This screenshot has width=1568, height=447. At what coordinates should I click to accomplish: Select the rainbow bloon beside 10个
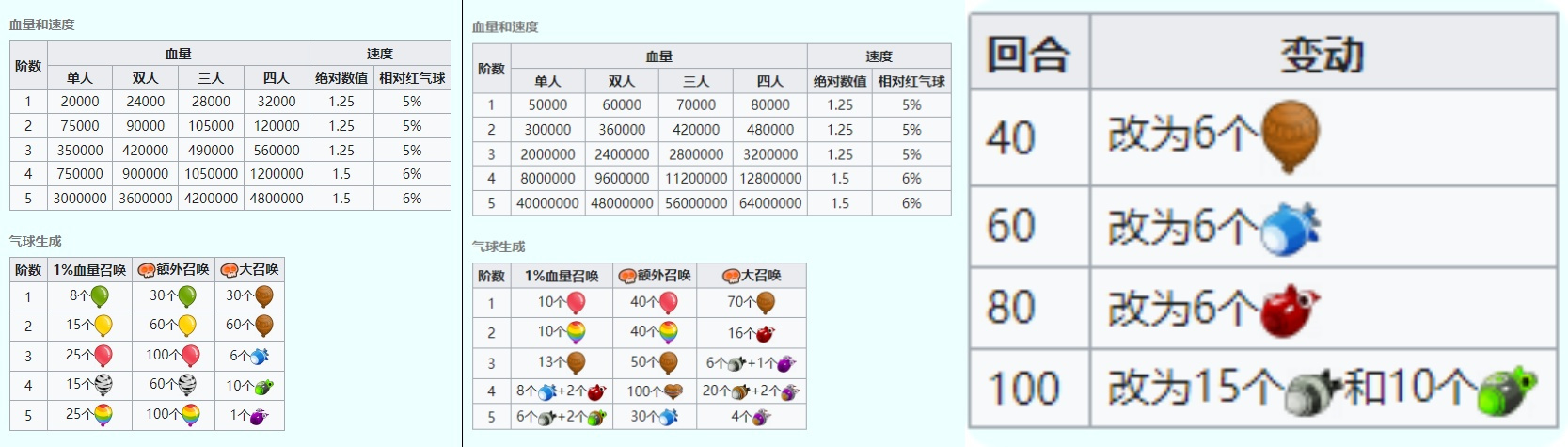pos(576,332)
